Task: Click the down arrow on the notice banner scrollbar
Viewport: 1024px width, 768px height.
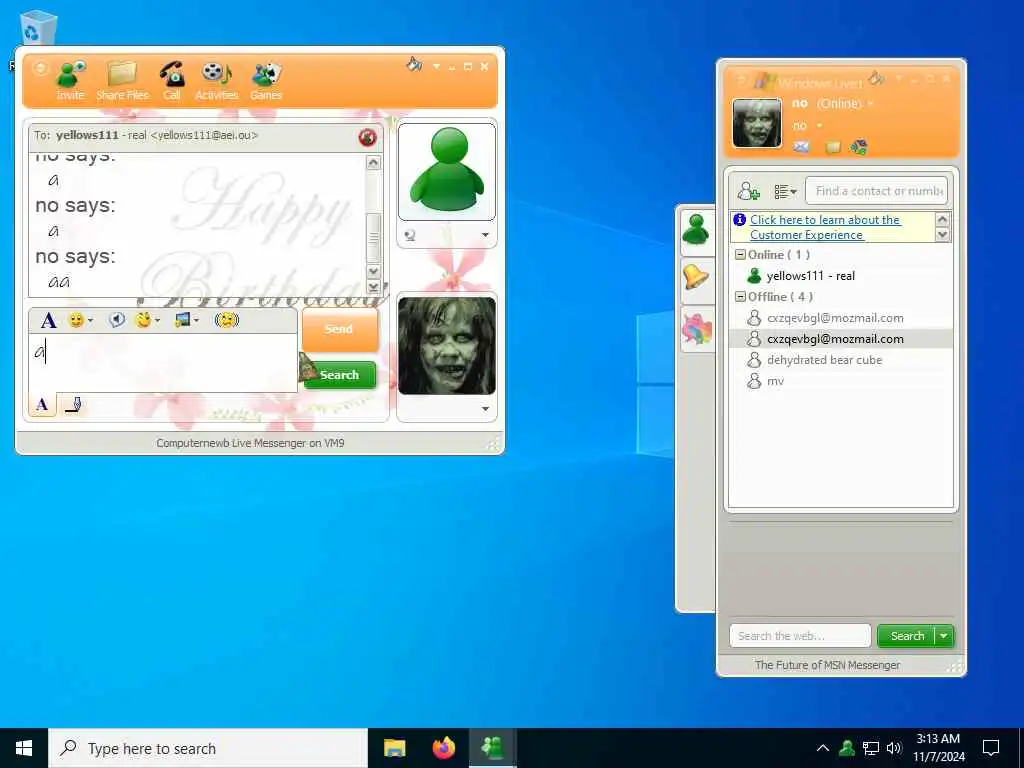Action: click(942, 235)
